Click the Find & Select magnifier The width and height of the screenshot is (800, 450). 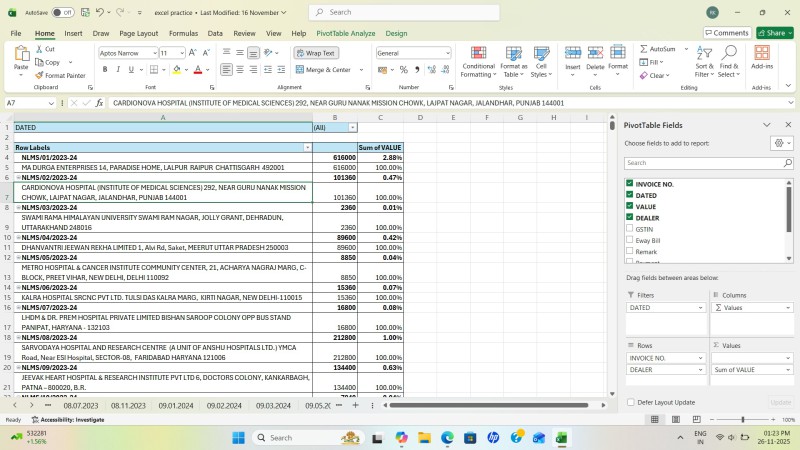728,59
